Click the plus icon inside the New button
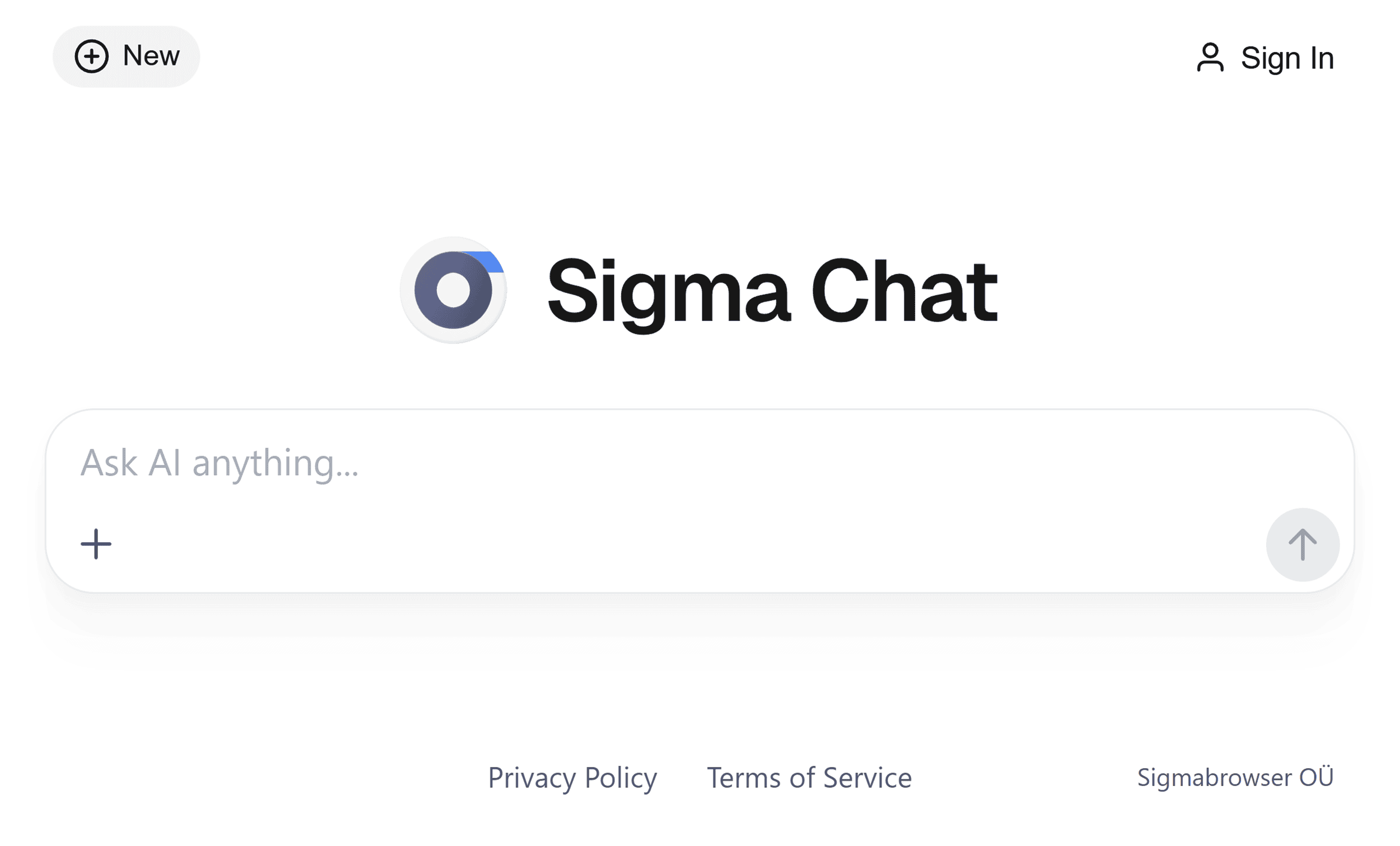Screen dimensions: 1400x846 click(x=92, y=56)
